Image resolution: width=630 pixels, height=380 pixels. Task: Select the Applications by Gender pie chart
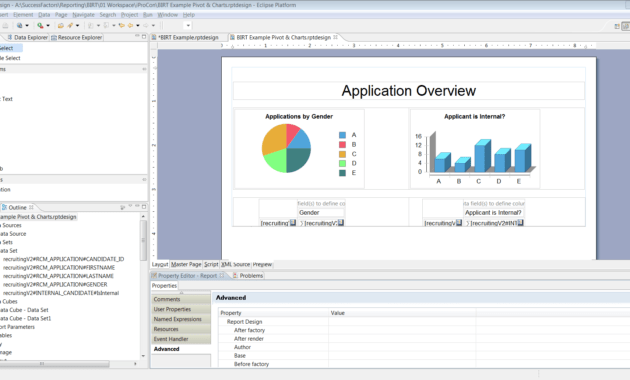(x=299, y=148)
